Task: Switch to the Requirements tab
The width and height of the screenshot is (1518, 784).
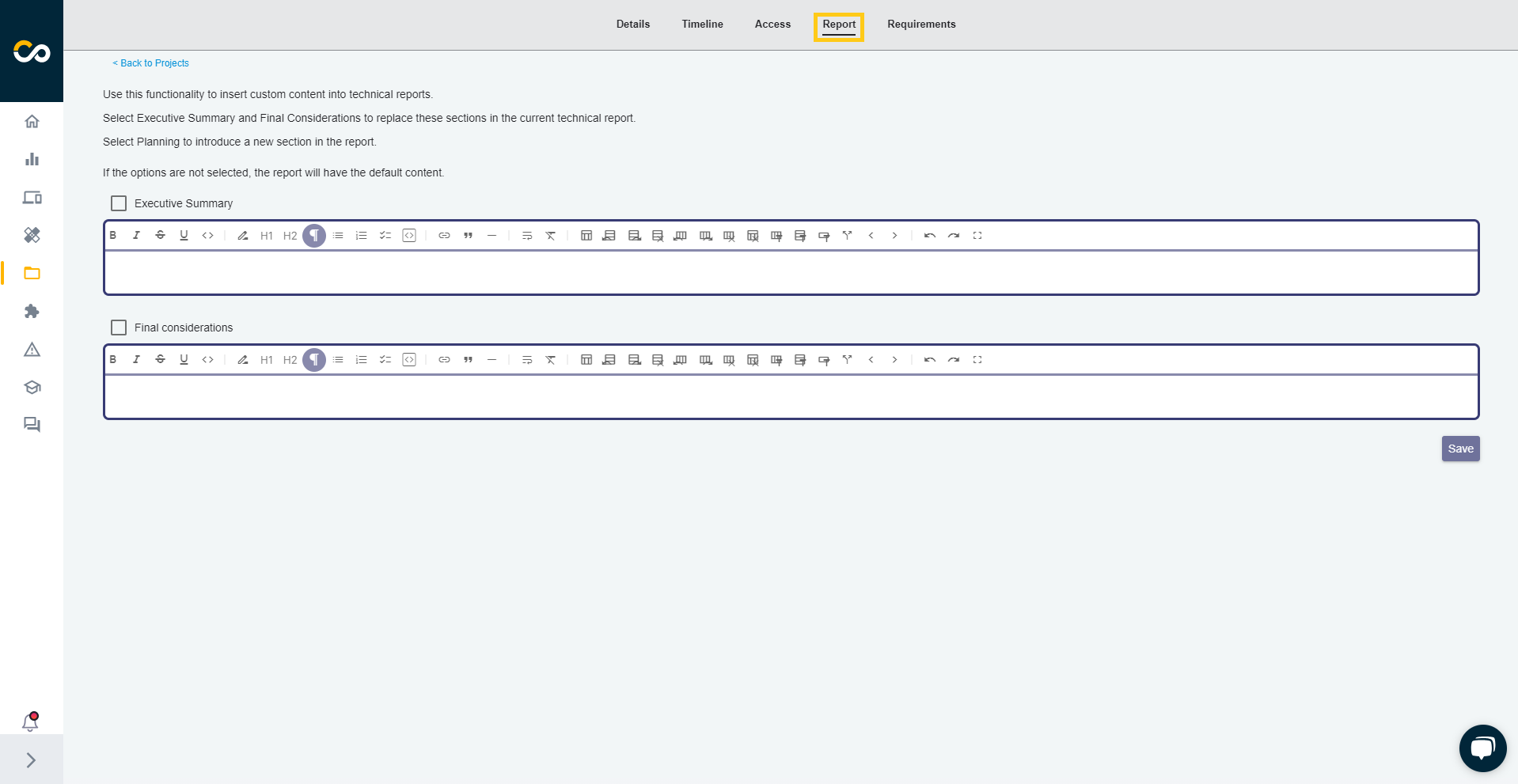Action: tap(921, 25)
